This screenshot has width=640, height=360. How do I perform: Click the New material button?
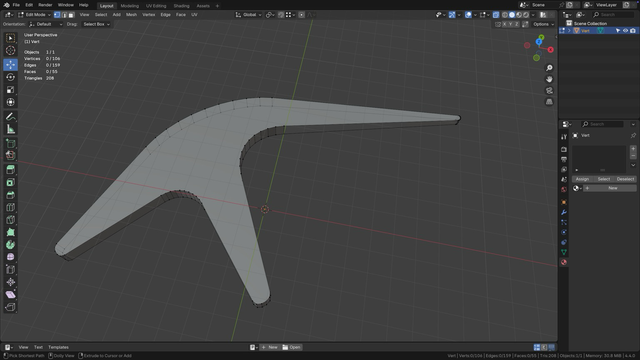click(x=609, y=188)
